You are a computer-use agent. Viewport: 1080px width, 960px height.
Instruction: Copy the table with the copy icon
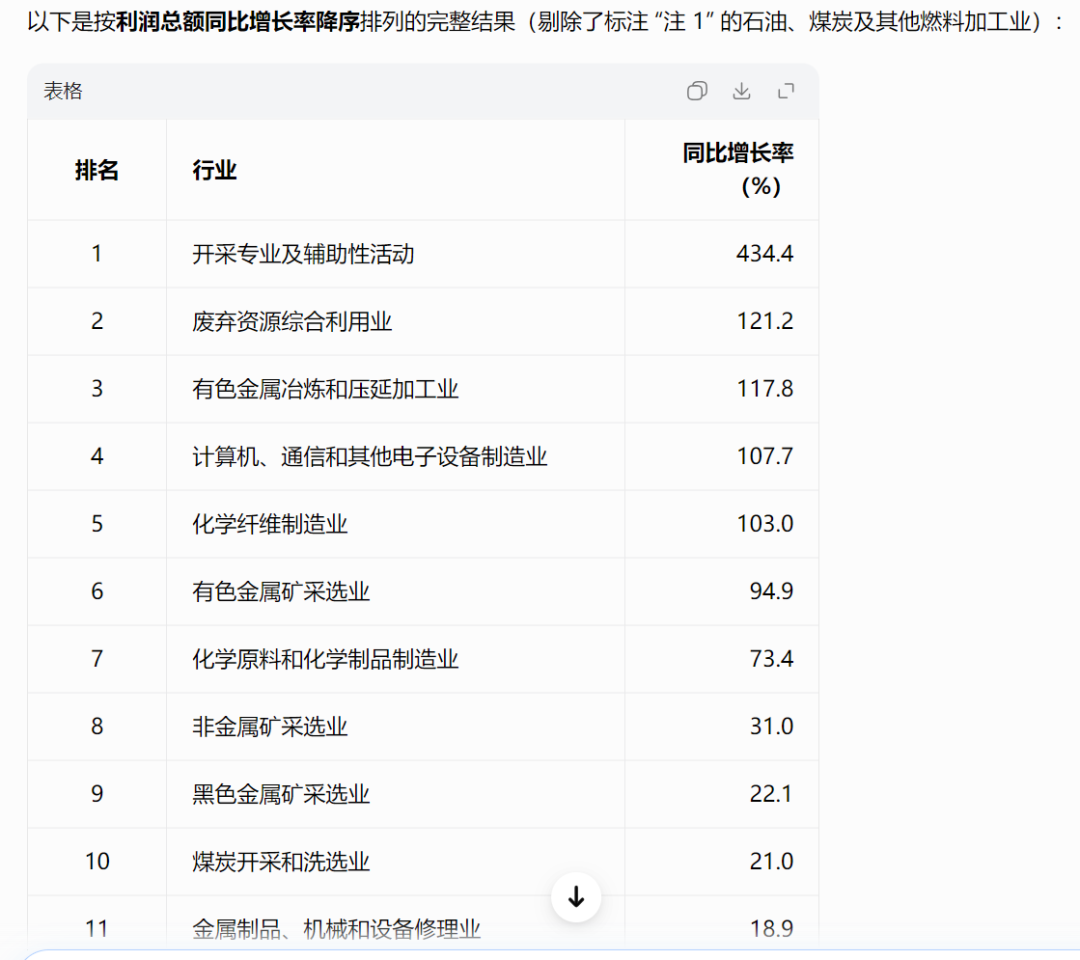pos(696,91)
